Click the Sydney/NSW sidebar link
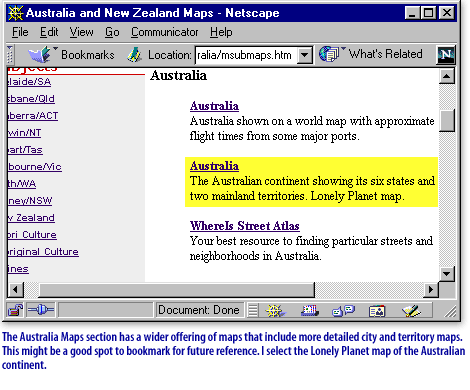The width and height of the screenshot is (470, 390). click(x=30, y=201)
